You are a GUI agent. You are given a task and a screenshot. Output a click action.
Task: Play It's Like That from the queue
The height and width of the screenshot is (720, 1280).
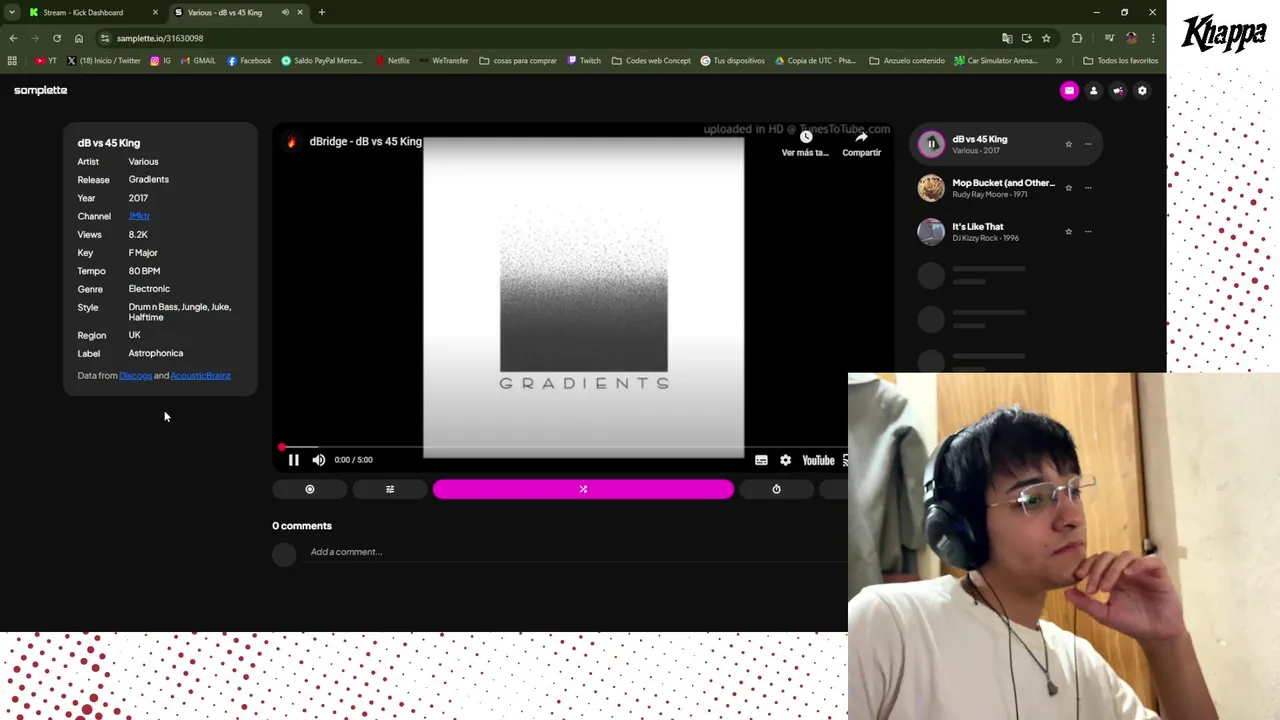pyautogui.click(x=931, y=231)
